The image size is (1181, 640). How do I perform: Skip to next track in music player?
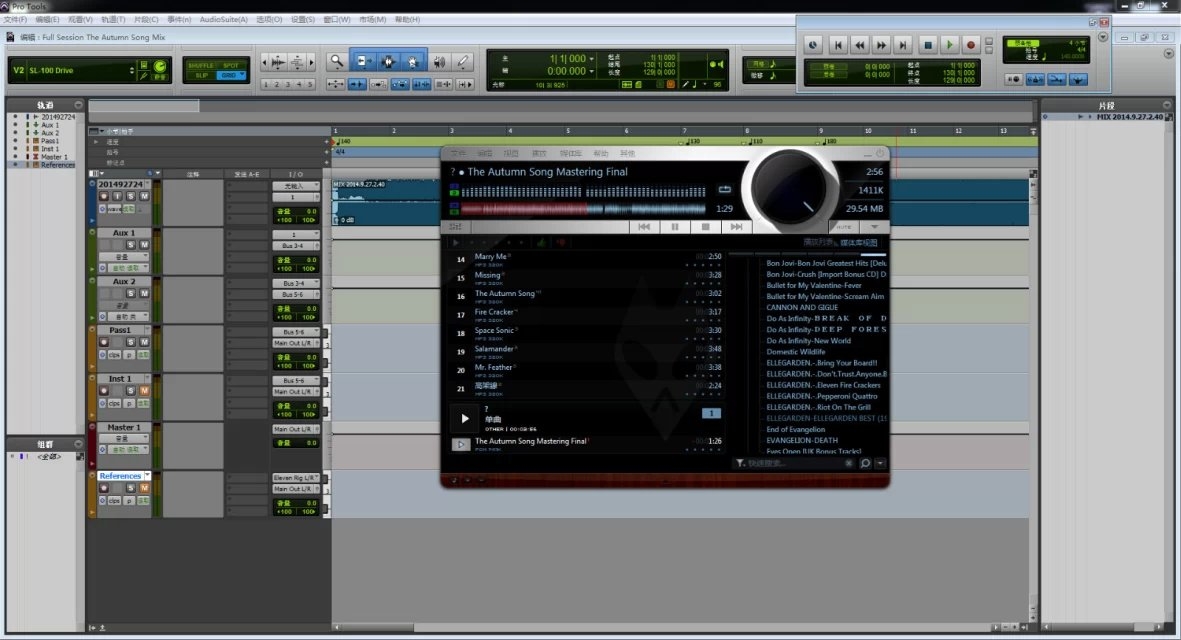click(x=737, y=227)
